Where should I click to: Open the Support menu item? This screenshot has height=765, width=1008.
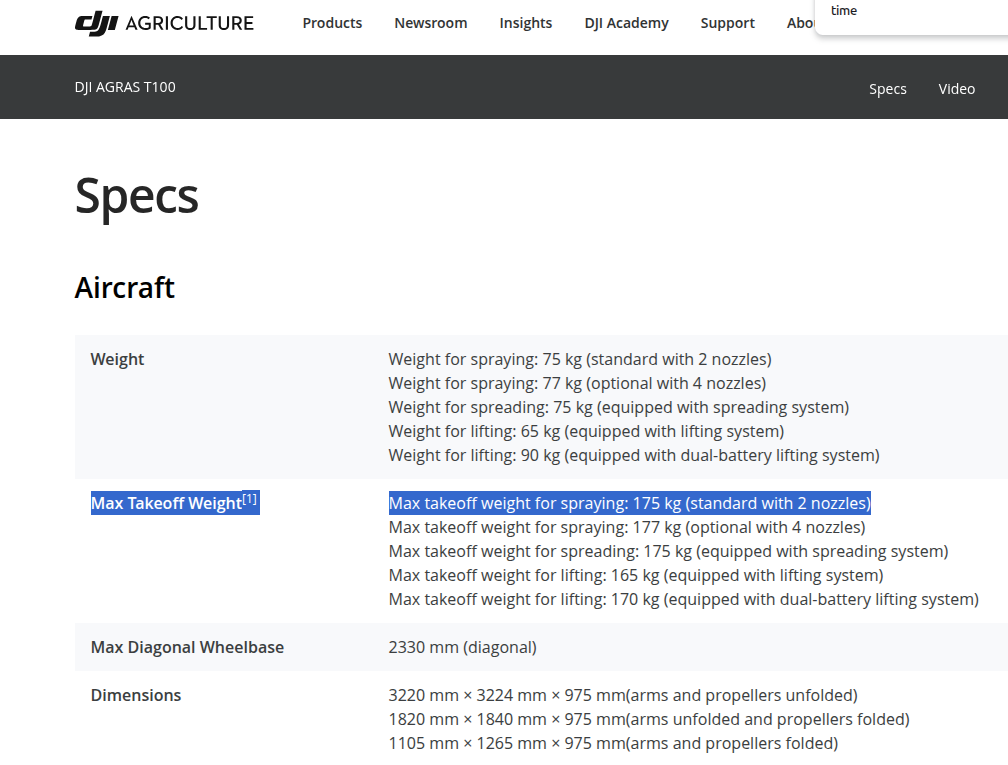tap(727, 23)
